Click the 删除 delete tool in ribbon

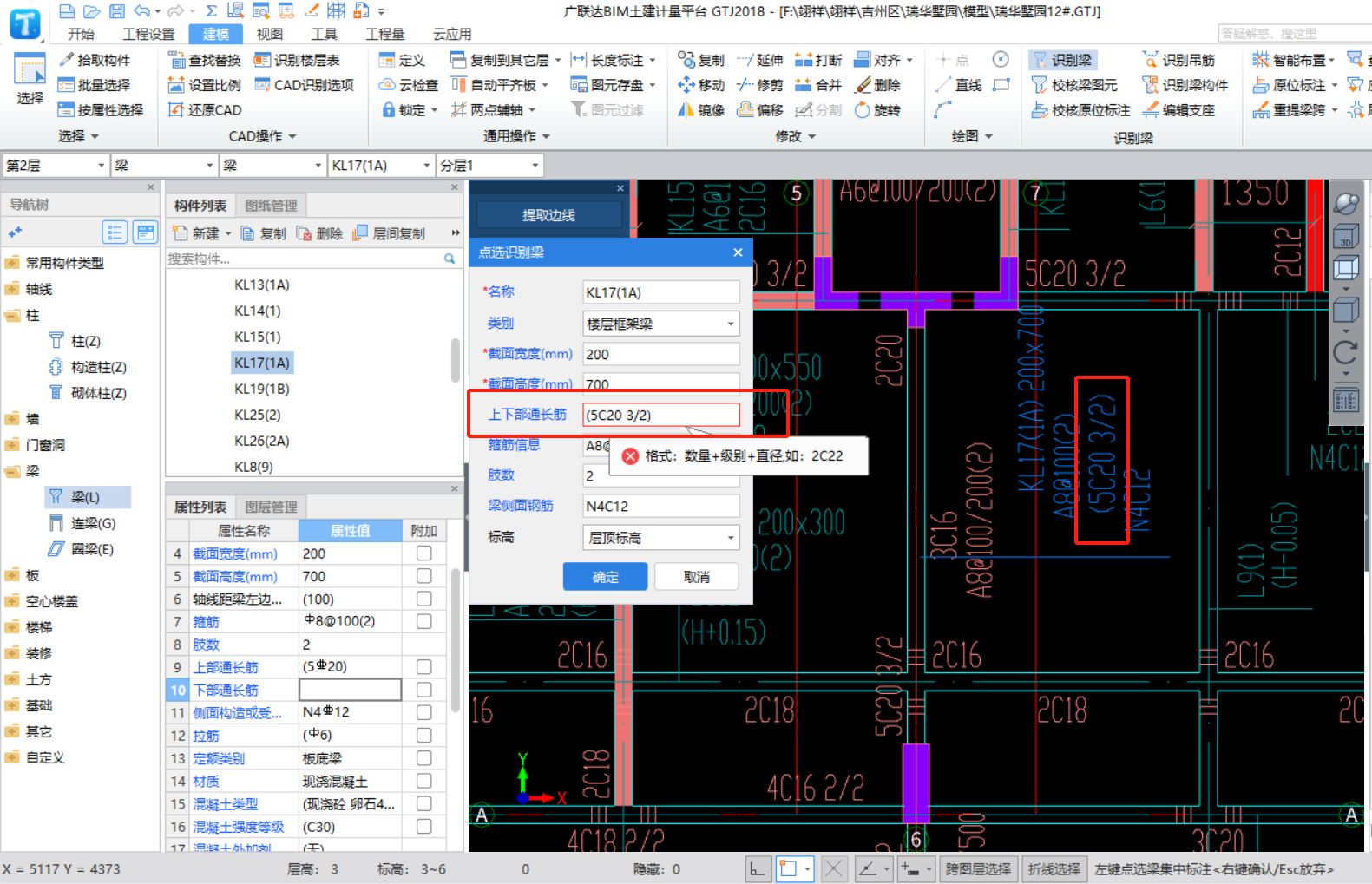pos(877,85)
